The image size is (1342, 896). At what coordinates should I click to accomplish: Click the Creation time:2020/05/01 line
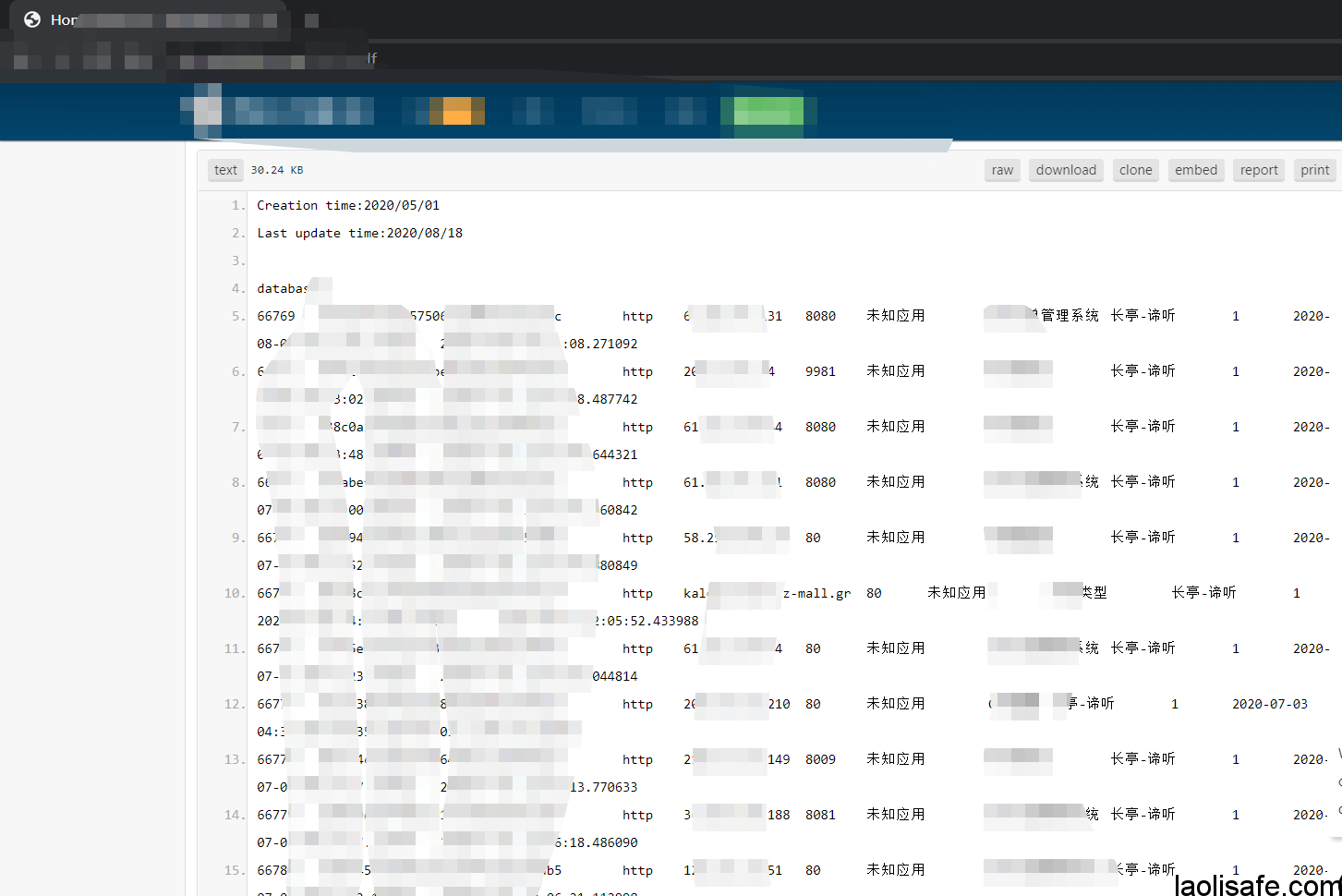(348, 205)
